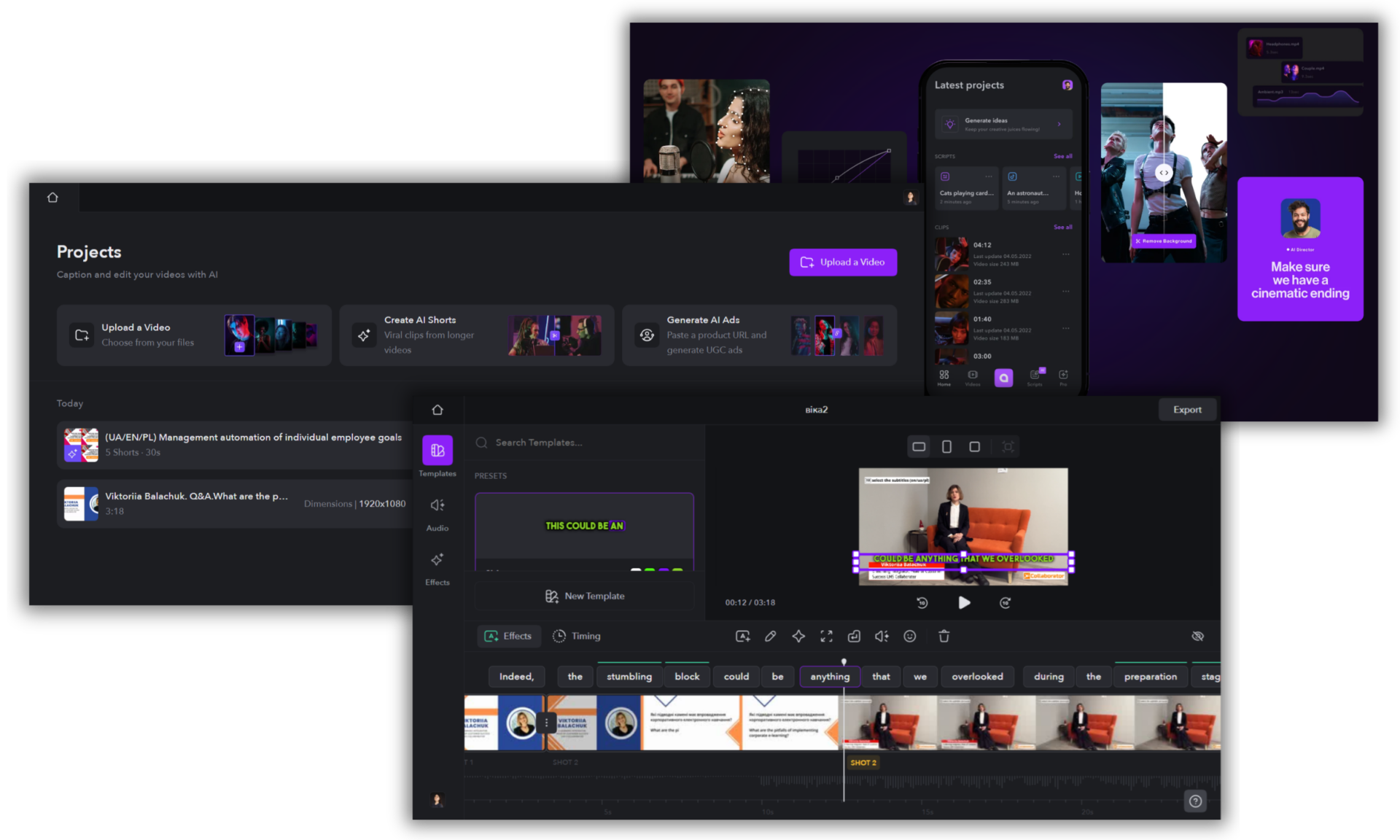Select the pencil edit icon in caption toolbar
The width and height of the screenshot is (1400, 840).
770,637
